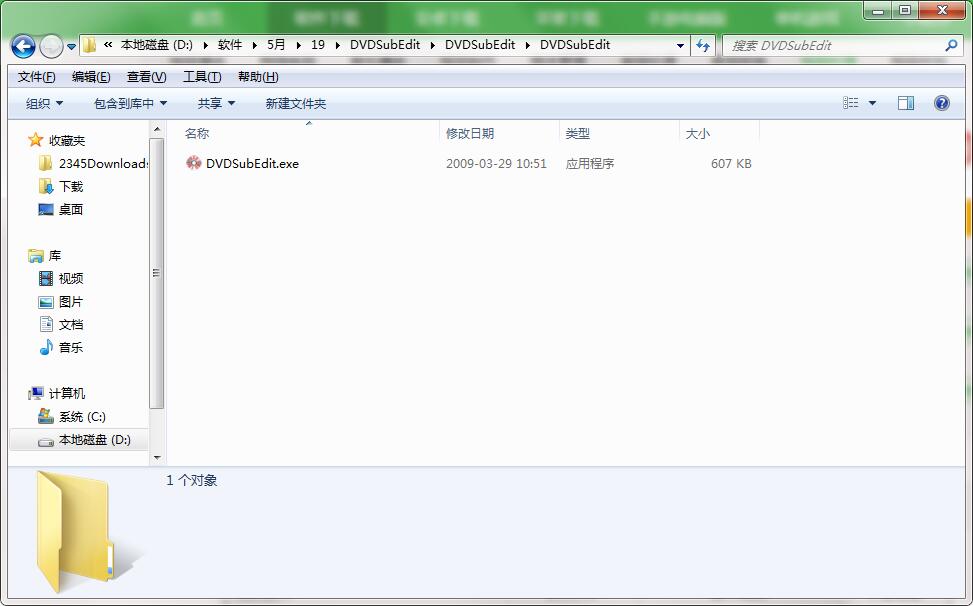Minimize the Explorer window
Image resolution: width=973 pixels, height=606 pixels.
pyautogui.click(x=876, y=10)
